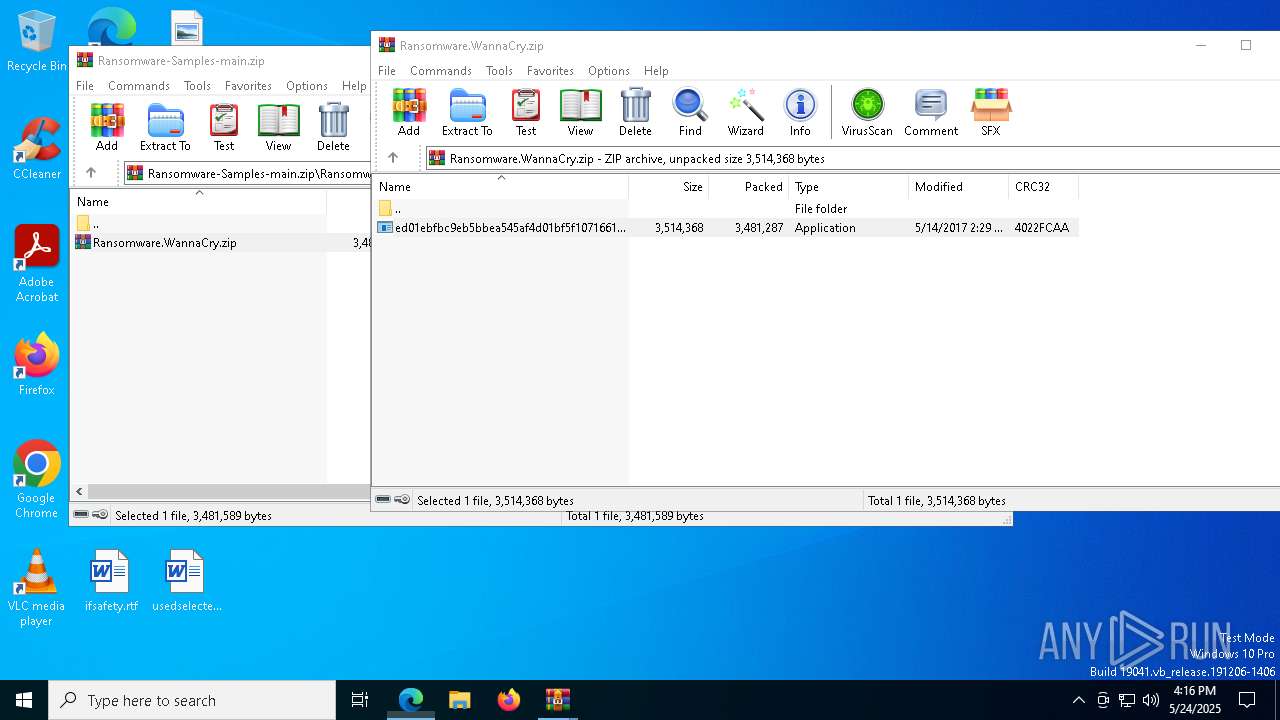The image size is (1280, 720).
Task: Open File Explorer from taskbar
Action: [460, 700]
